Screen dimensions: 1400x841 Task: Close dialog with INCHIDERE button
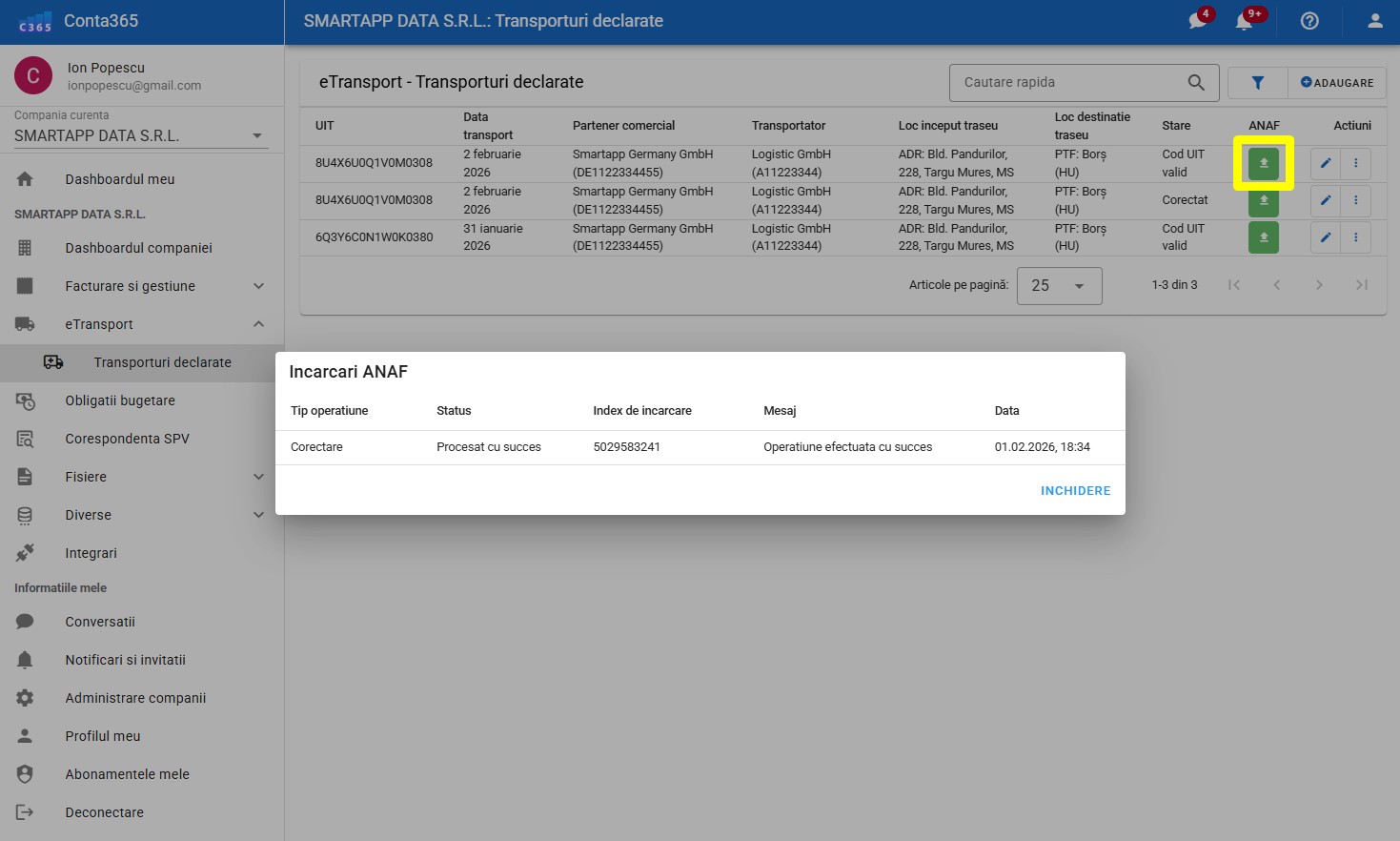(x=1075, y=490)
